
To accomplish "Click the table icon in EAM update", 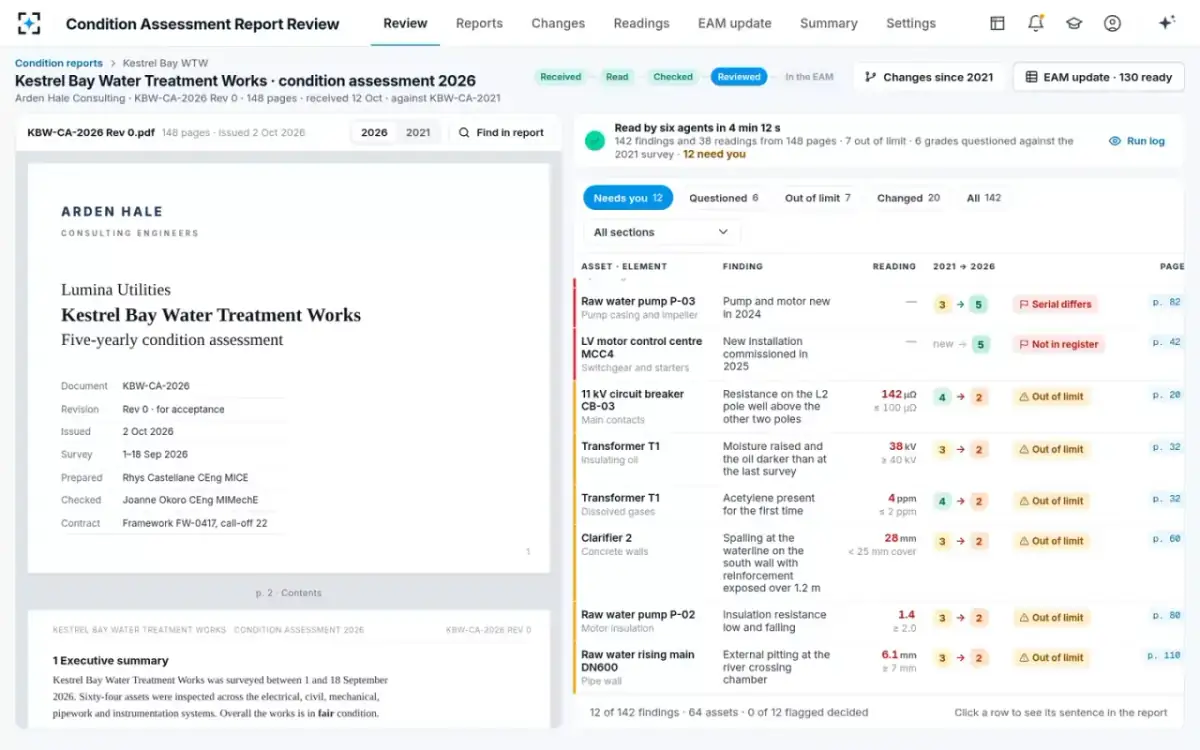I will pos(1031,77).
